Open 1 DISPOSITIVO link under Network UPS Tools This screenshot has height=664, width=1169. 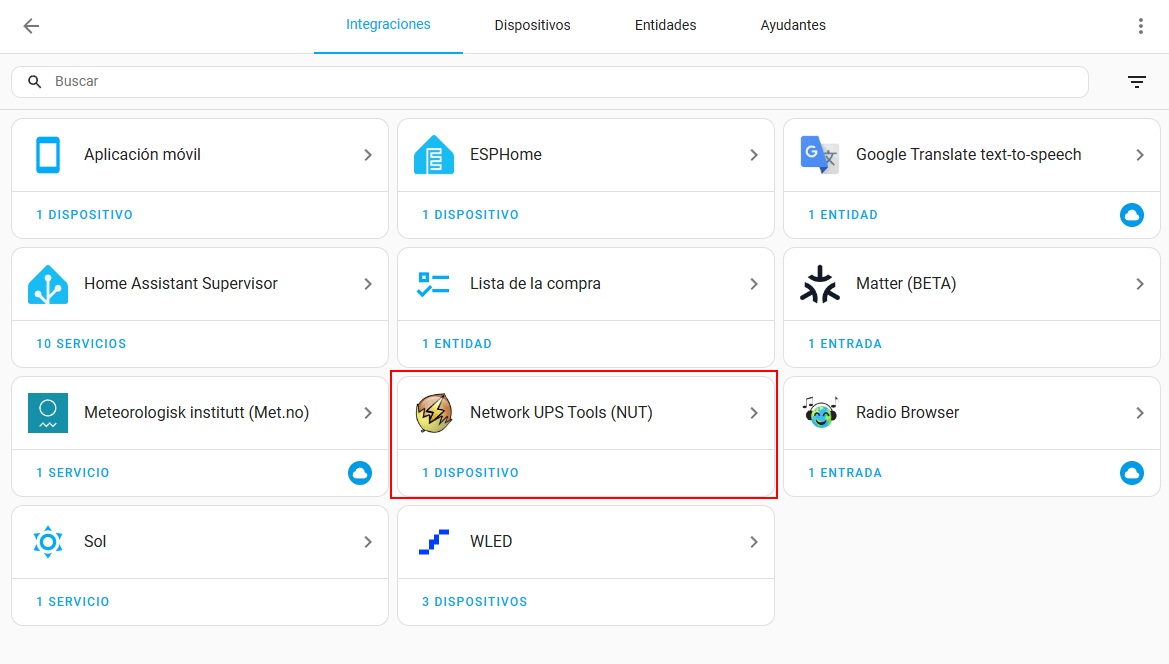[470, 472]
